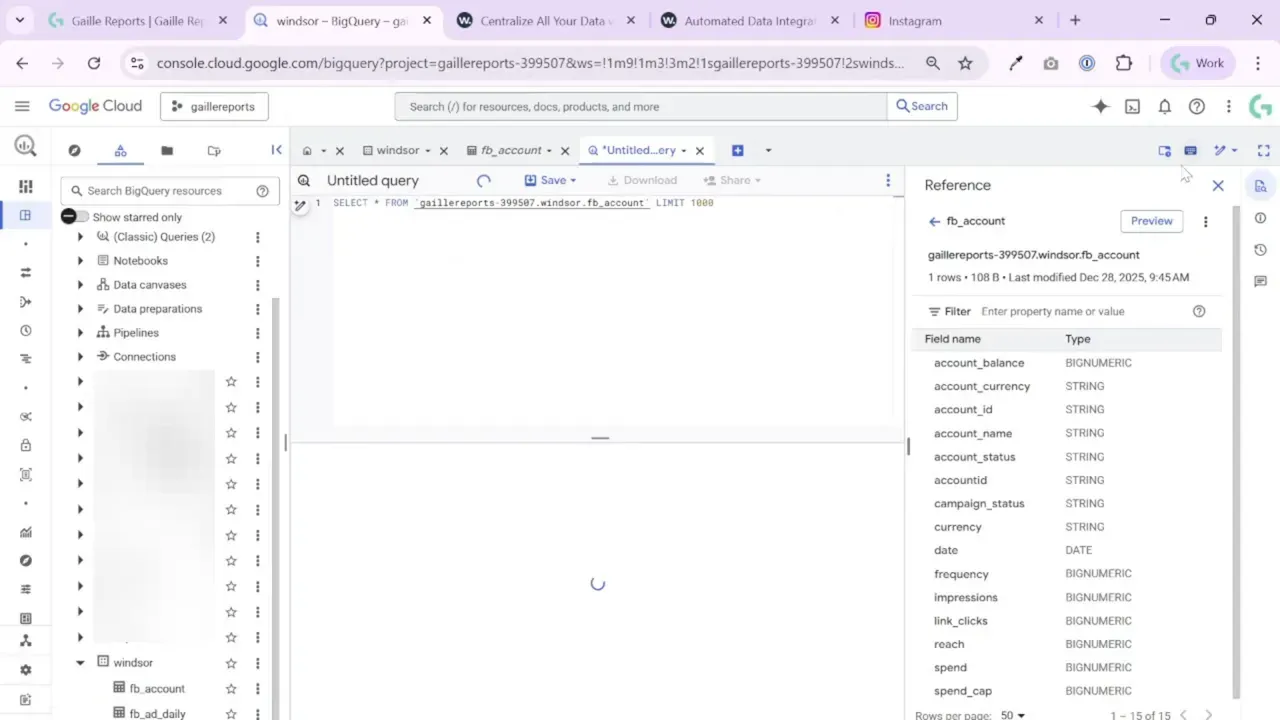1280x720 pixels.
Task: Switch to the windsor tab
Action: (397, 150)
